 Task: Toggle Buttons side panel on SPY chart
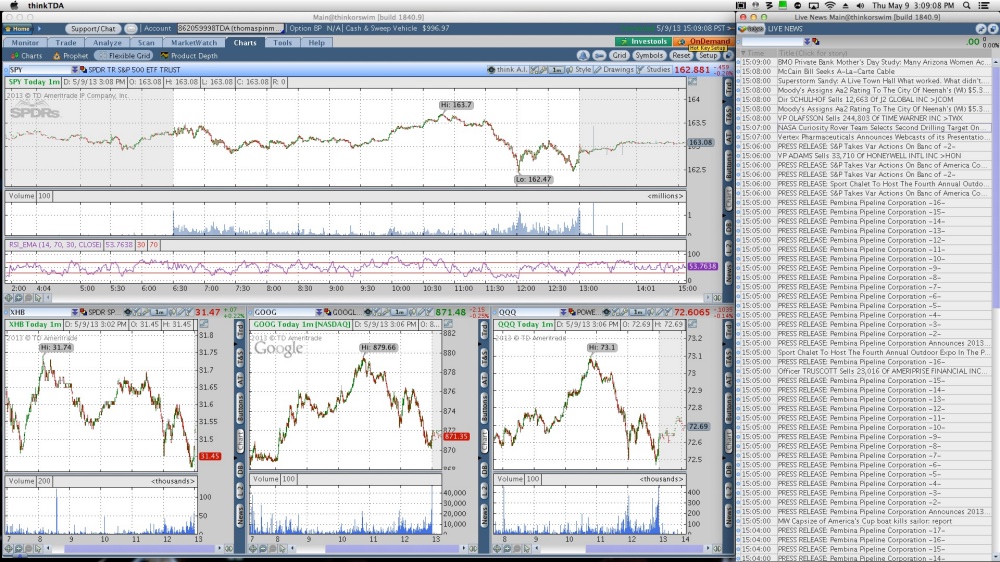point(728,166)
